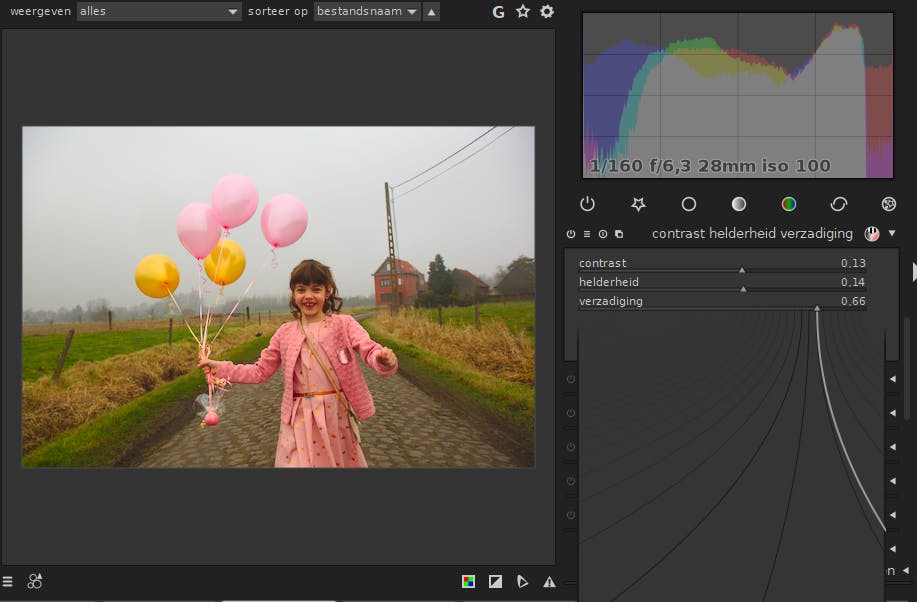Click the multiple instances icon of the module
Screen dimensions: 917x602
click(619, 234)
